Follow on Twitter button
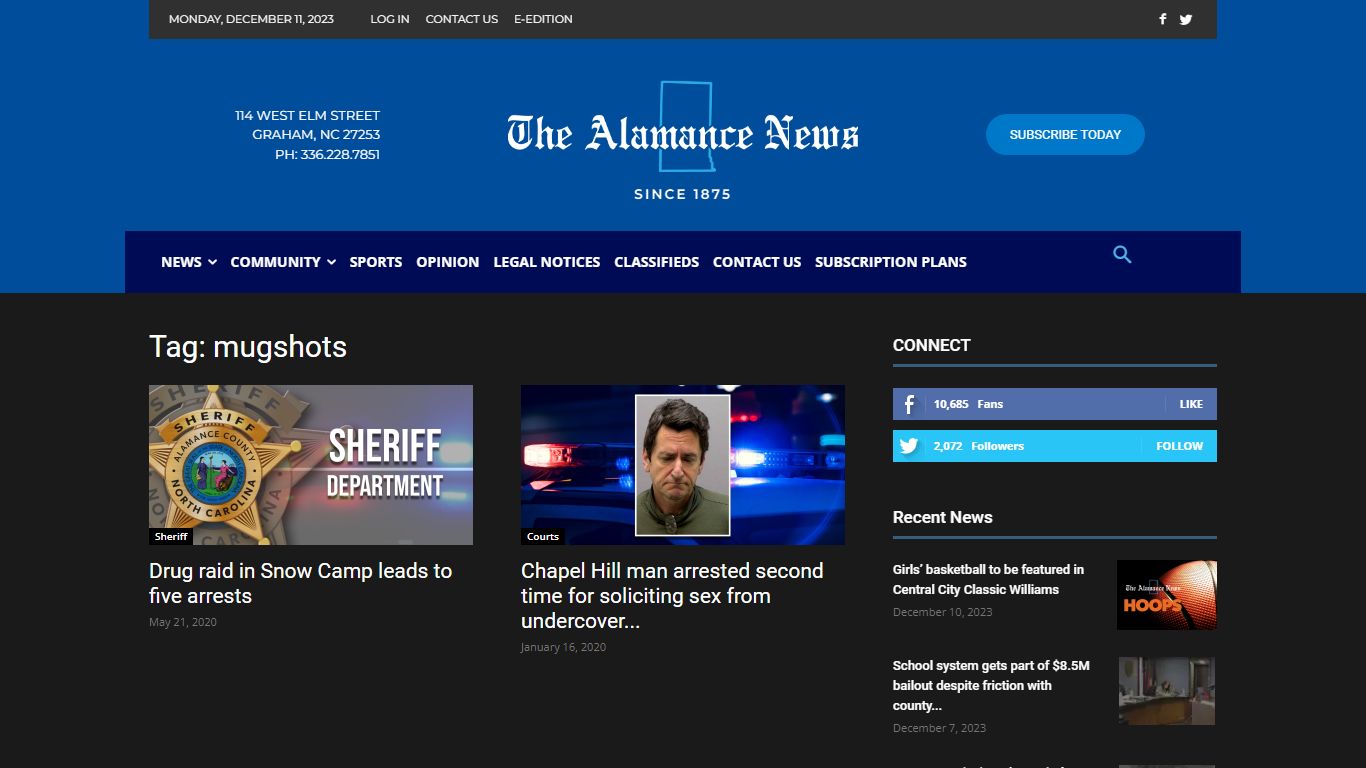The height and width of the screenshot is (768, 1366). point(1180,446)
